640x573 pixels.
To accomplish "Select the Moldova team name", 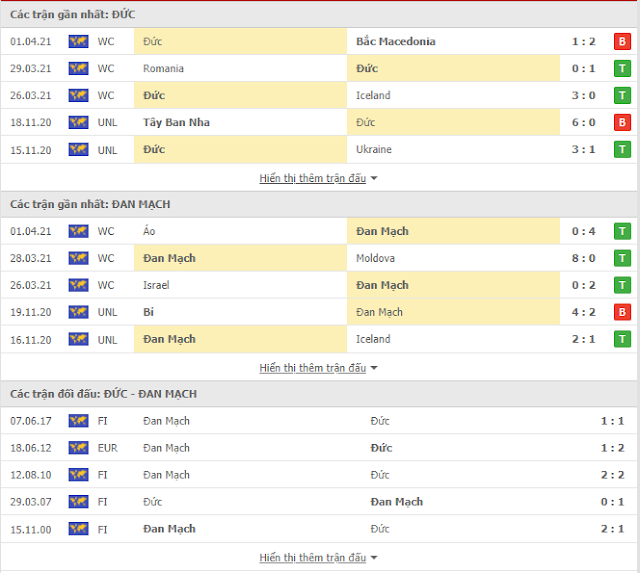I will (x=375, y=258).
